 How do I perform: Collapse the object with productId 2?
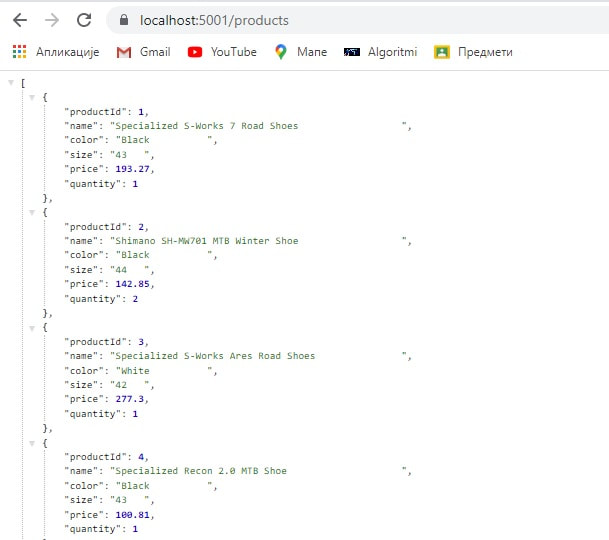coord(32,212)
